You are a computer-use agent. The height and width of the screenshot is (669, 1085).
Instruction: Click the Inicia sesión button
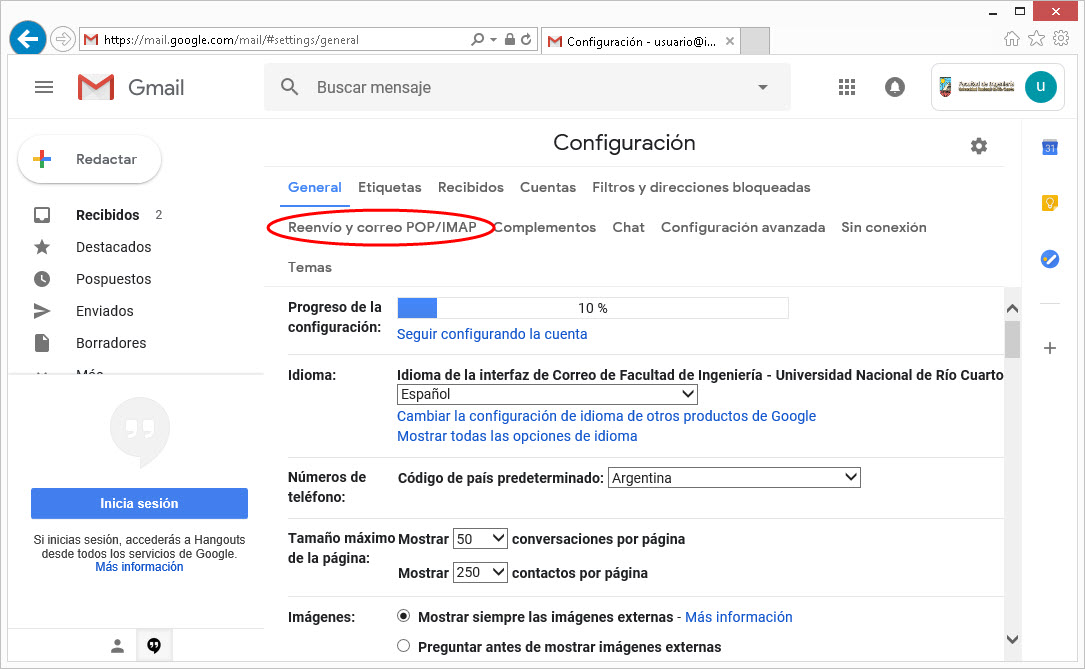pyautogui.click(x=139, y=504)
